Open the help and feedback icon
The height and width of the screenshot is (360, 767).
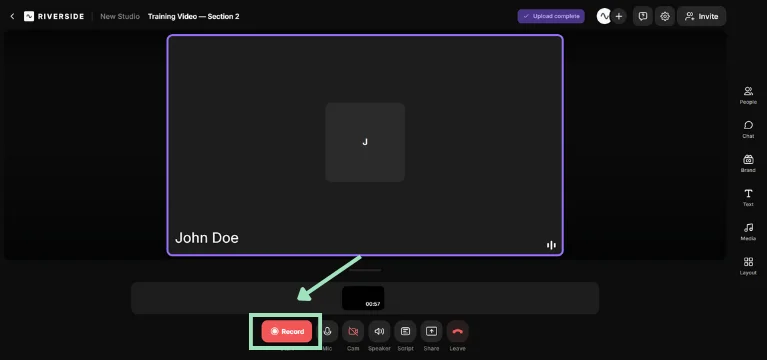643,16
